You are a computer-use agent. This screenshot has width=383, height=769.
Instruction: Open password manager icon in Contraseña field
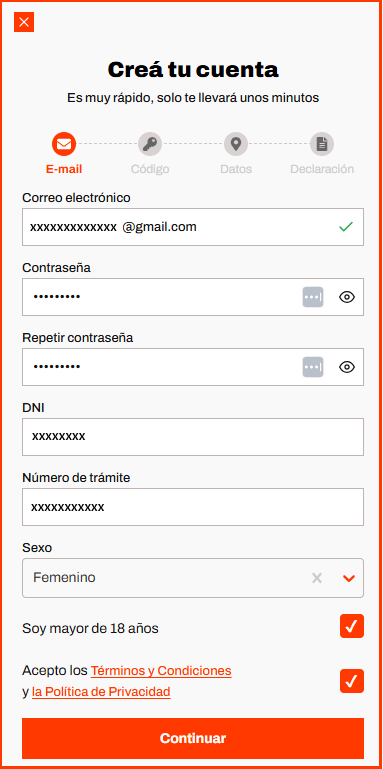pyautogui.click(x=313, y=297)
